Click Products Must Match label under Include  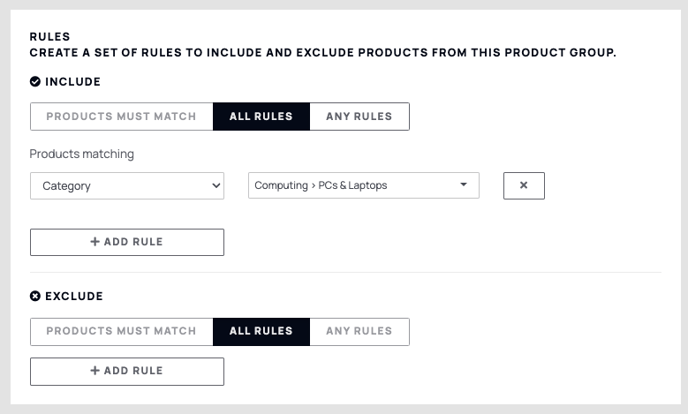coord(122,117)
